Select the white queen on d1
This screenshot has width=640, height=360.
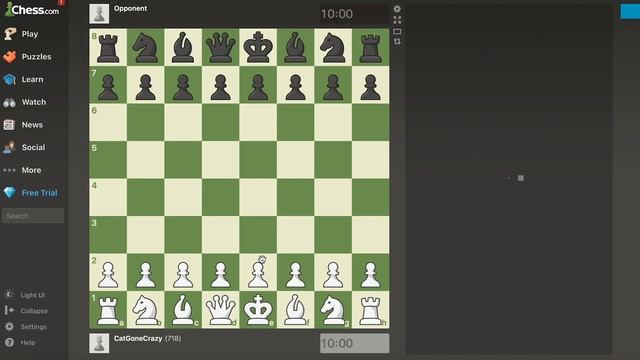pyautogui.click(x=220, y=310)
